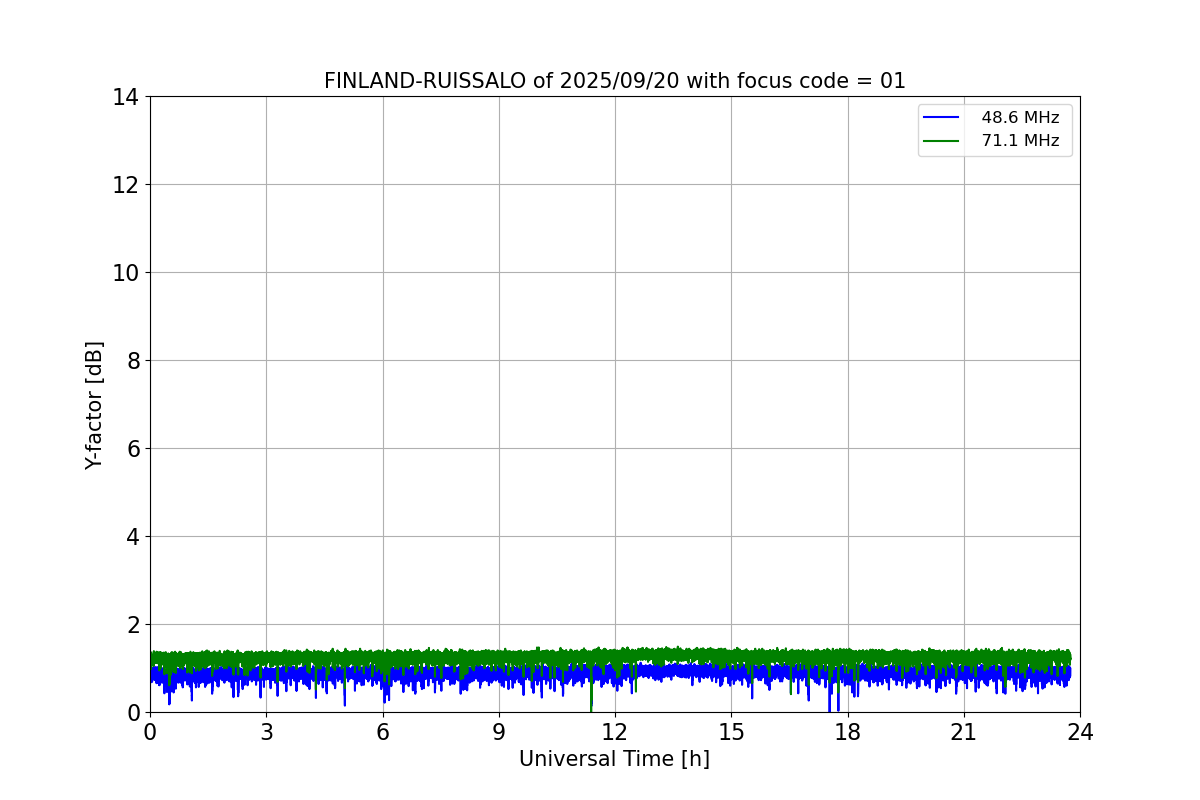The image size is (1200, 800).
Task: Click the Y-factor [dB] axis label
Action: click(x=94, y=405)
